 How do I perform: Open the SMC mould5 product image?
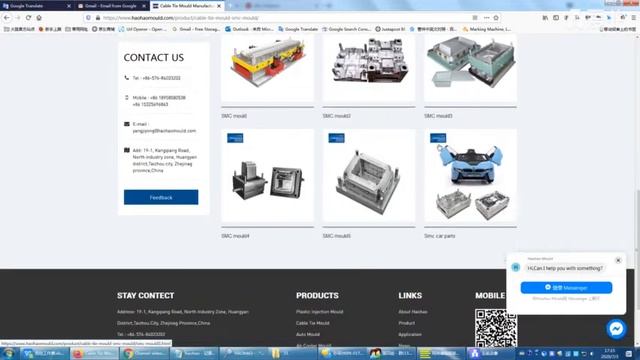pos(369,176)
